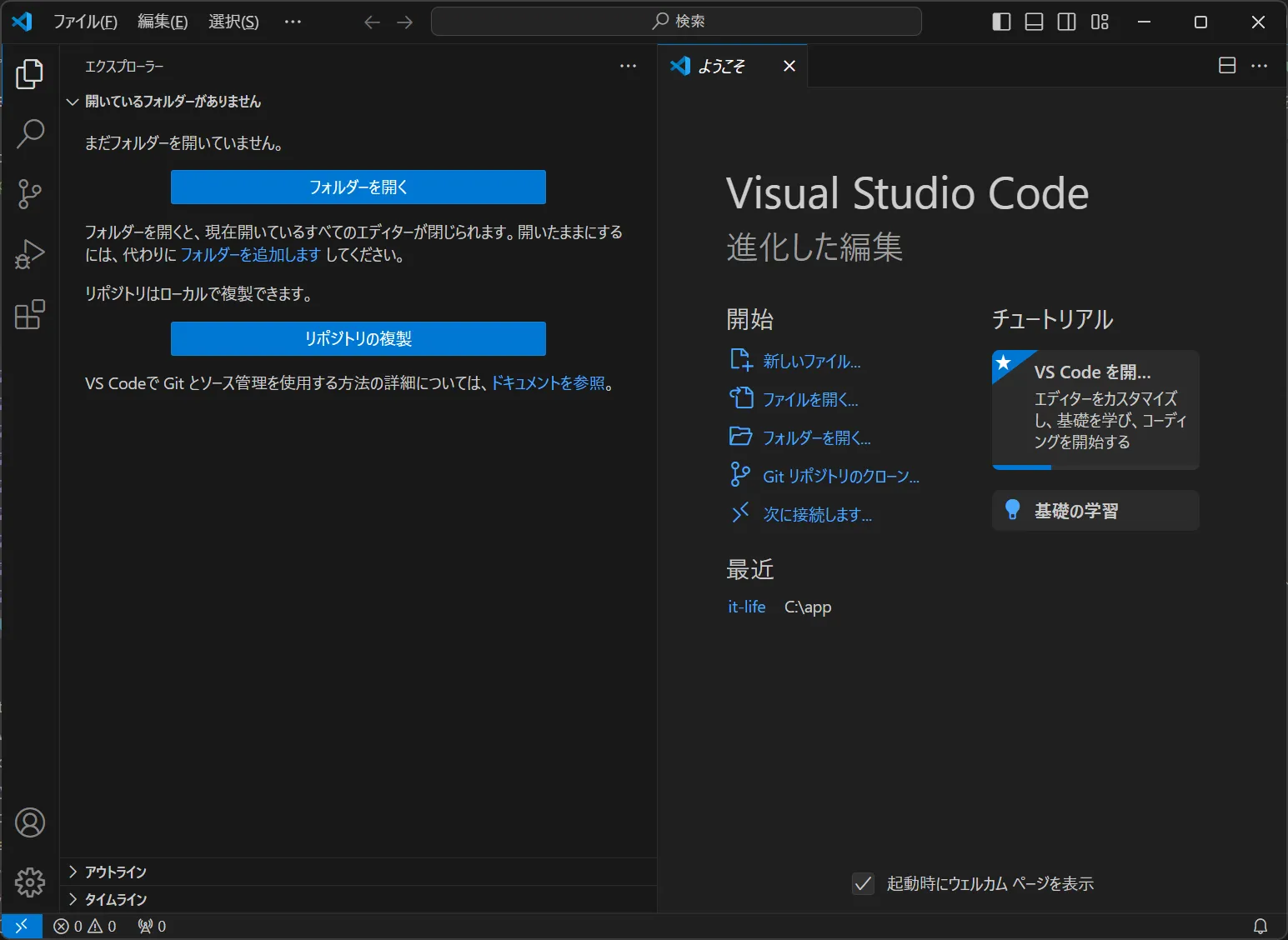Open the ドキュメントを参照 link
Screen dimensions: 1288x940
tap(548, 383)
